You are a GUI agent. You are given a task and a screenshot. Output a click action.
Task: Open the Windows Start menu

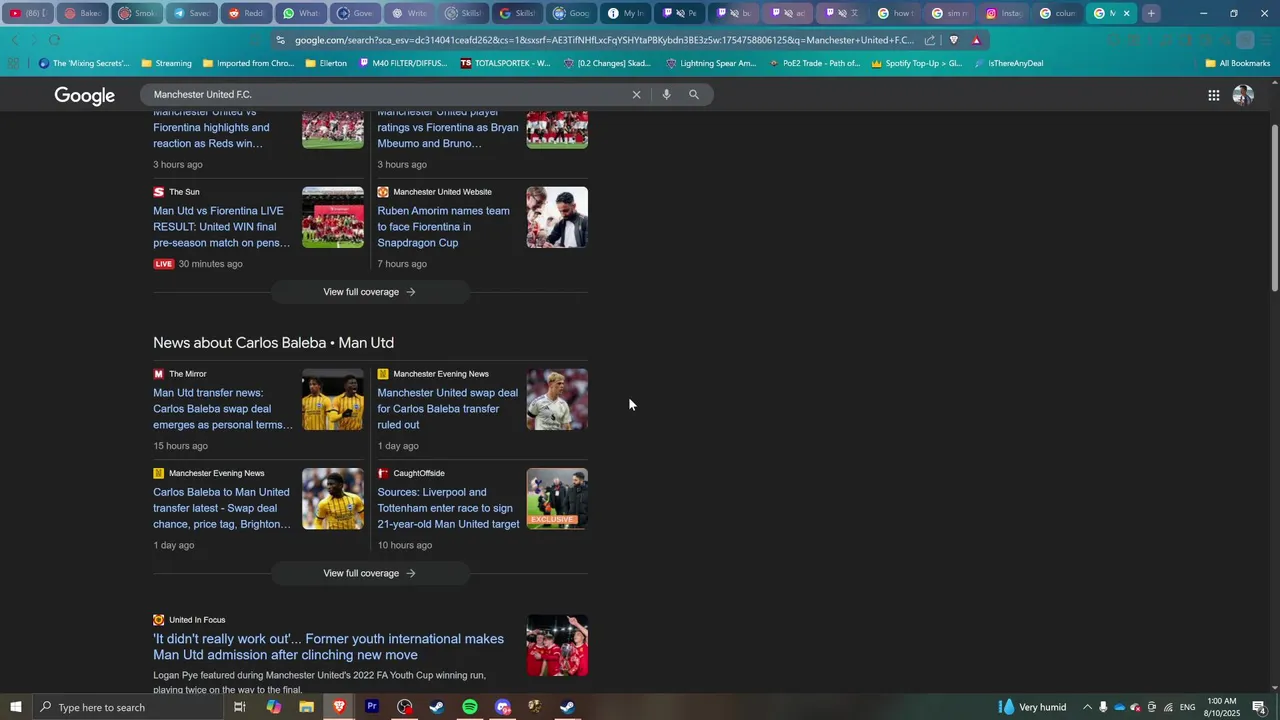pos(15,707)
